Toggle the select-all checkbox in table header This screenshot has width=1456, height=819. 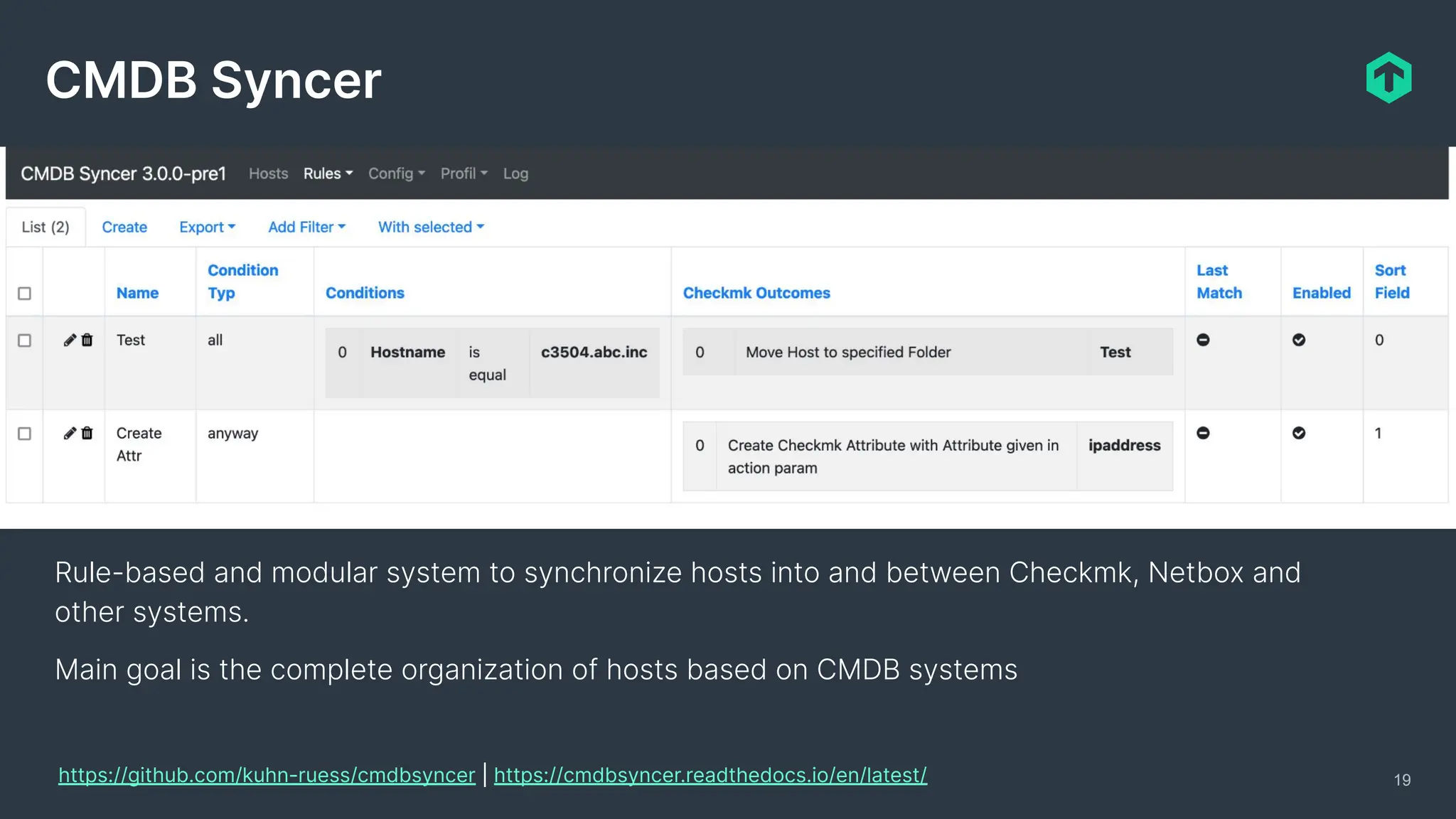(24, 294)
